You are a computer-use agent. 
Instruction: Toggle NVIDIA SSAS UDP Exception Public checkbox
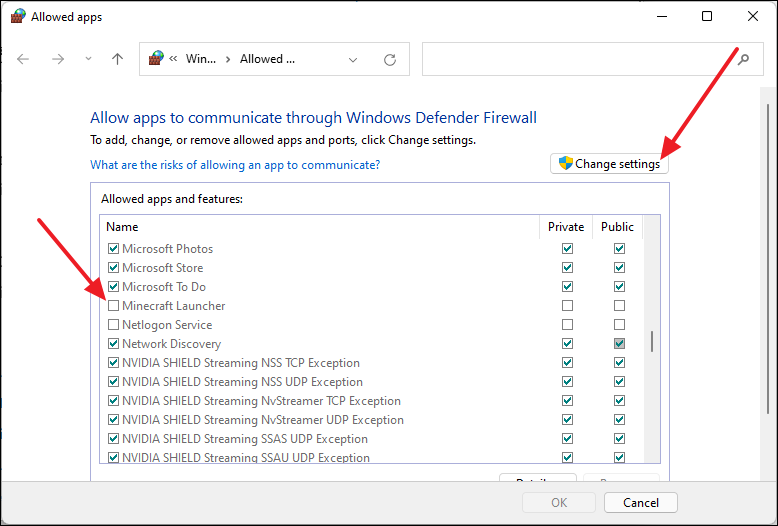click(619, 439)
